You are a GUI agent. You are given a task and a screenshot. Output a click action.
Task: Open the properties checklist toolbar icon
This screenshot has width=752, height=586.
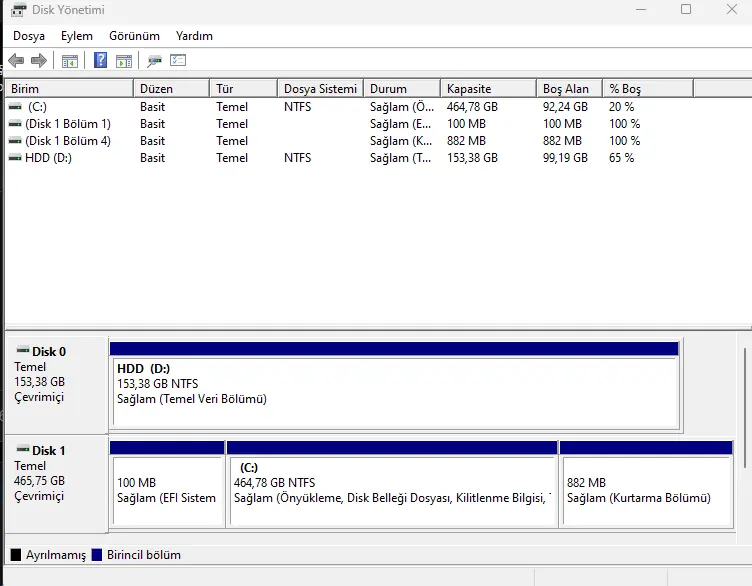(178, 60)
